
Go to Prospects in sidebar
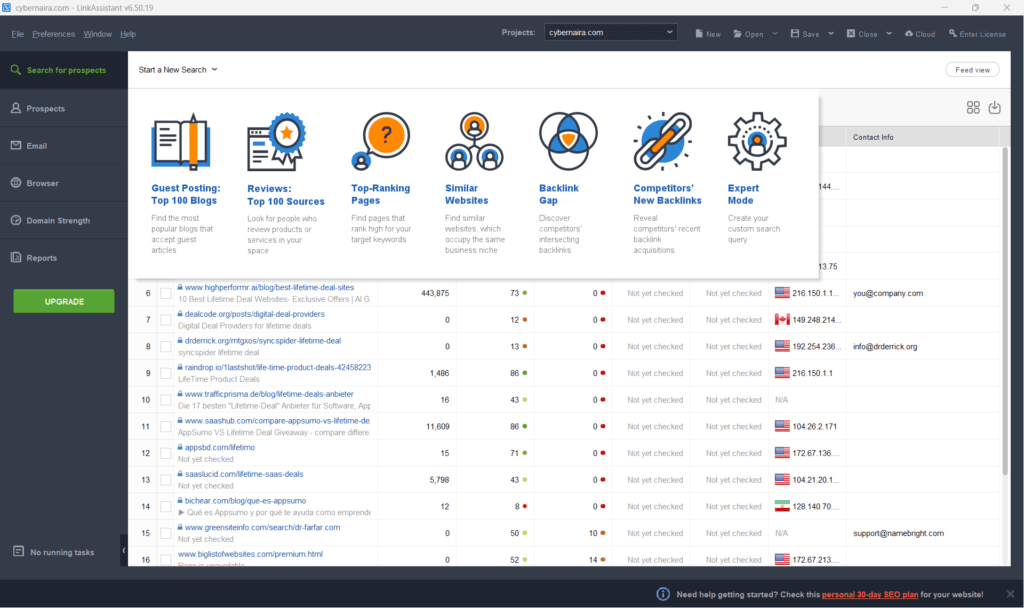click(x=64, y=108)
